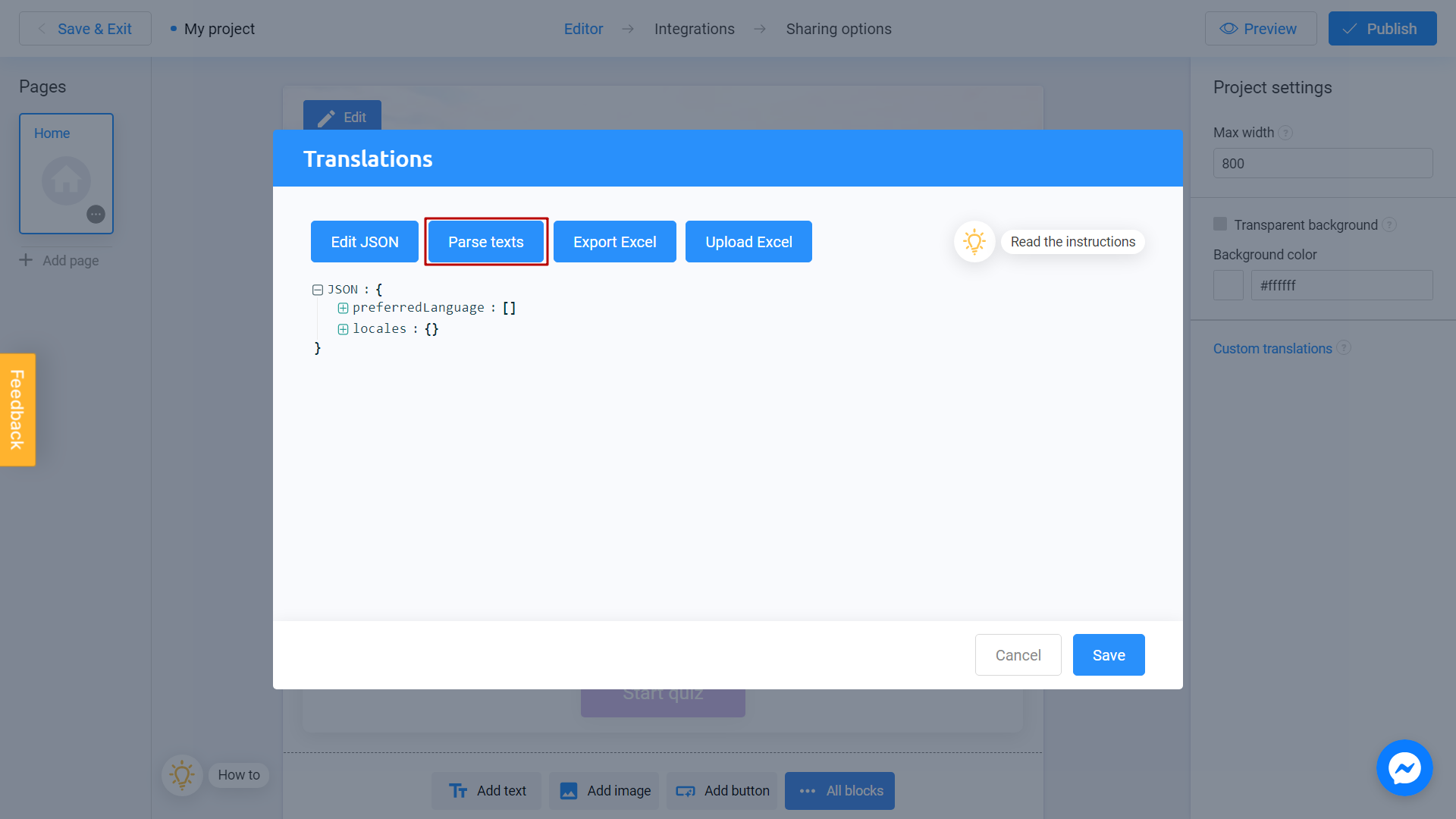Click Add image button

[x=604, y=791]
